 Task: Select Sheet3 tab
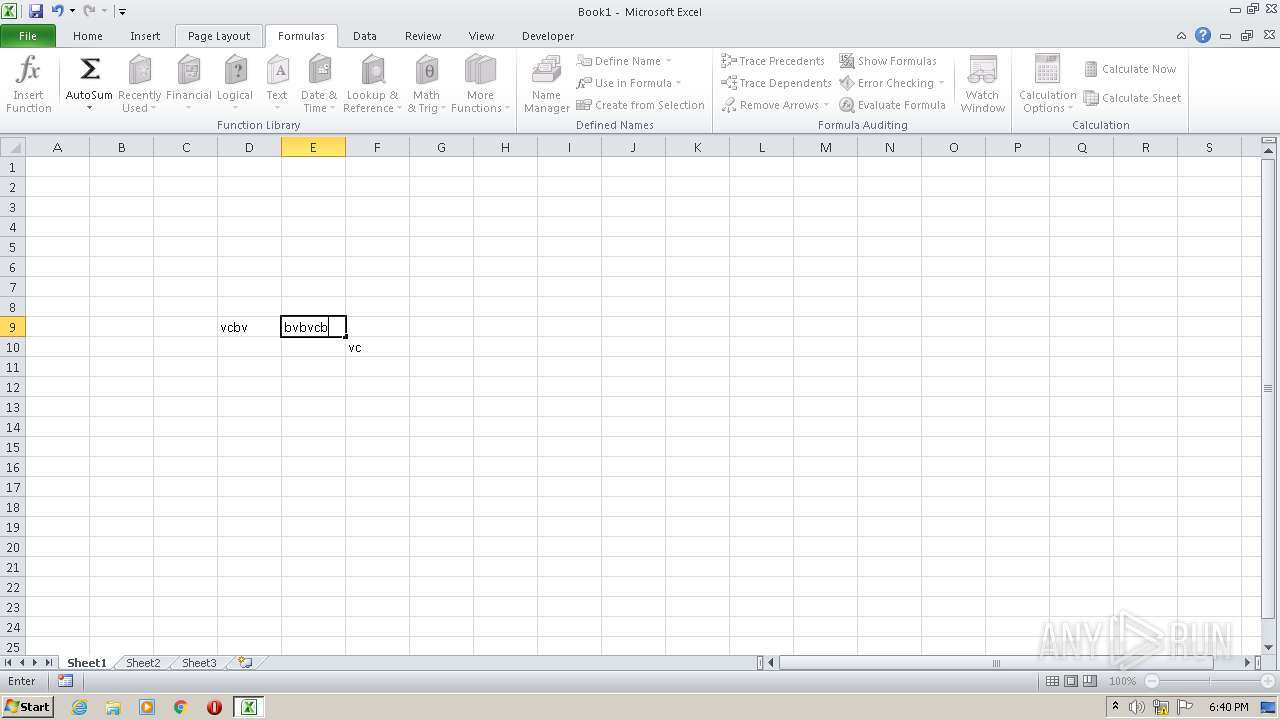click(199, 663)
